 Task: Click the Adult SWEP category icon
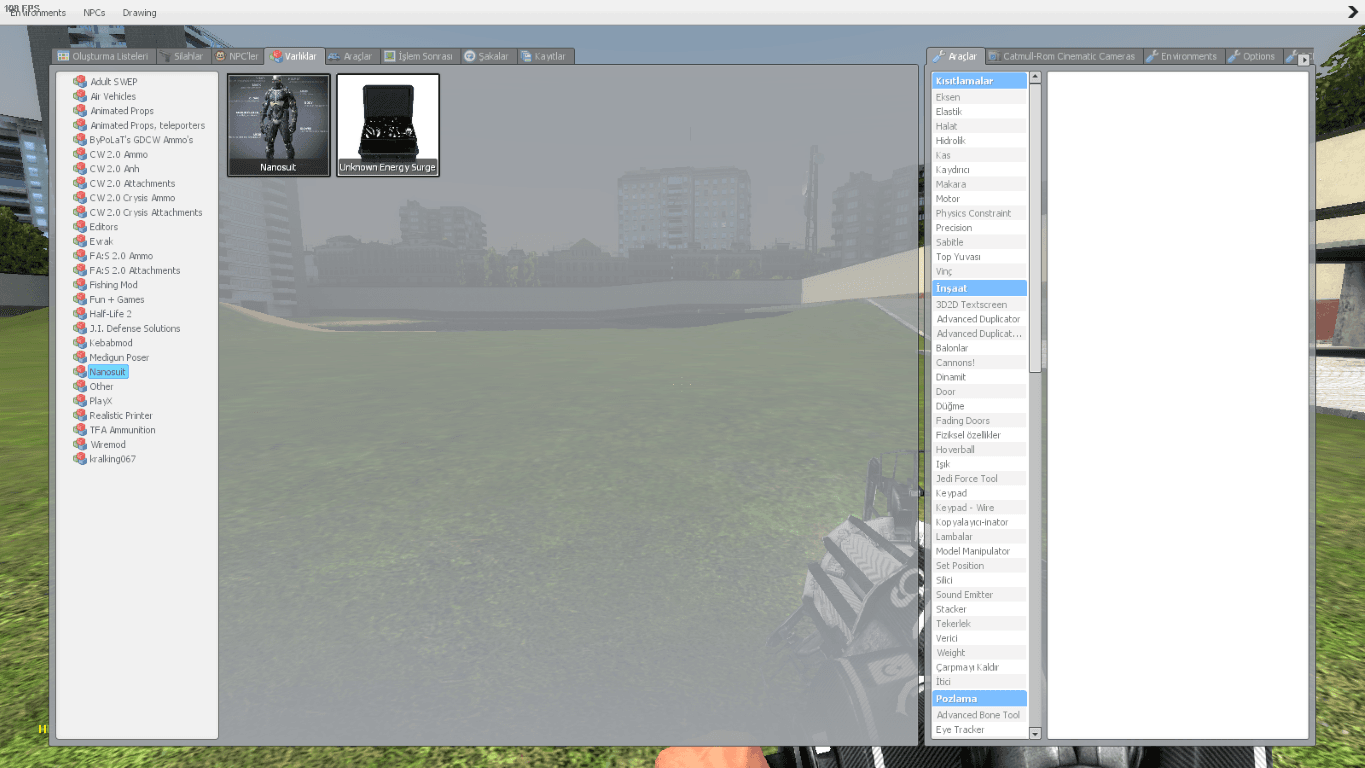coord(80,82)
